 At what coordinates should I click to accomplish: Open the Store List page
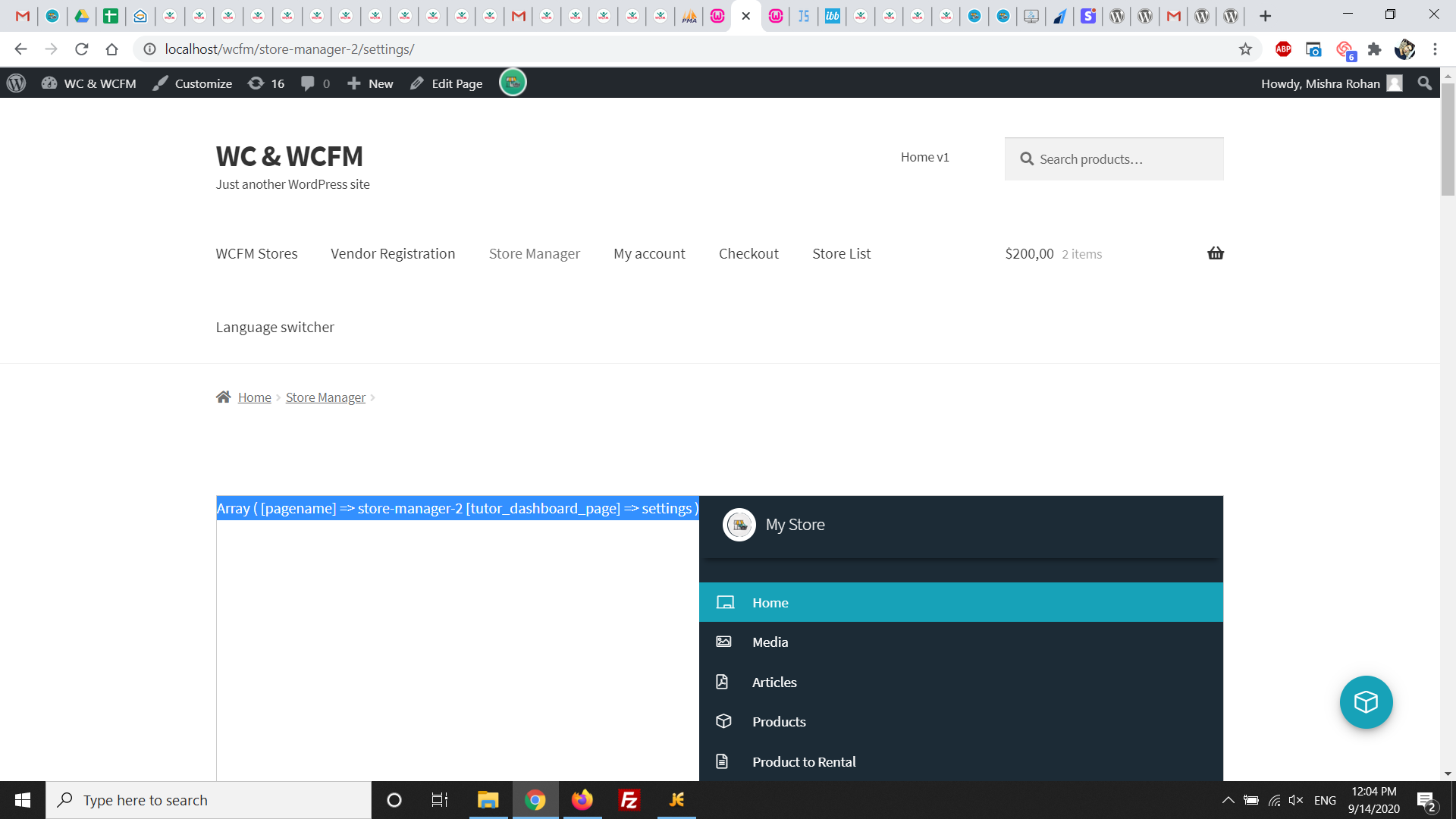842,253
